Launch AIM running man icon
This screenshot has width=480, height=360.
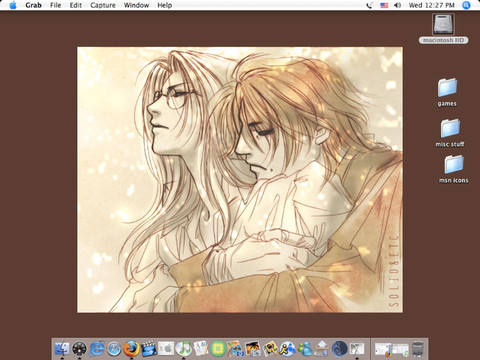[287, 349]
